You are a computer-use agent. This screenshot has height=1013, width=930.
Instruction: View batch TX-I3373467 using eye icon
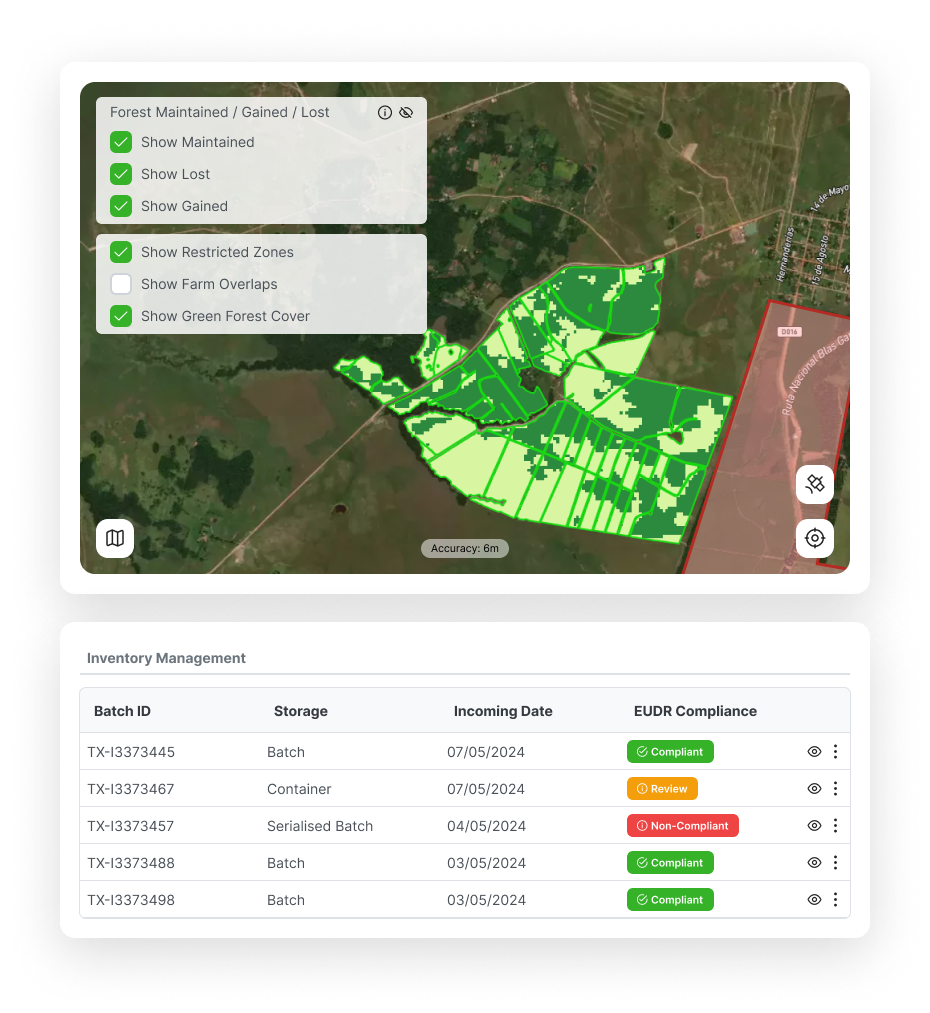point(814,789)
